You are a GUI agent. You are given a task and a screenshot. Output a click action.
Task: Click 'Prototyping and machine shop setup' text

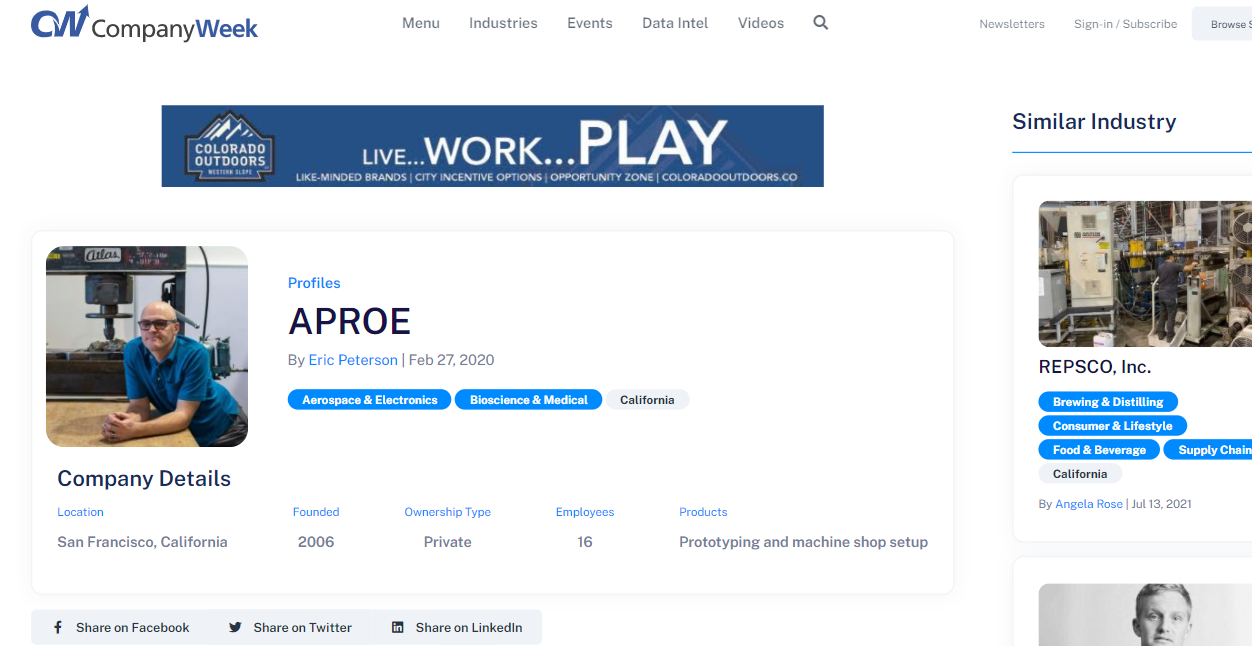[x=803, y=542]
